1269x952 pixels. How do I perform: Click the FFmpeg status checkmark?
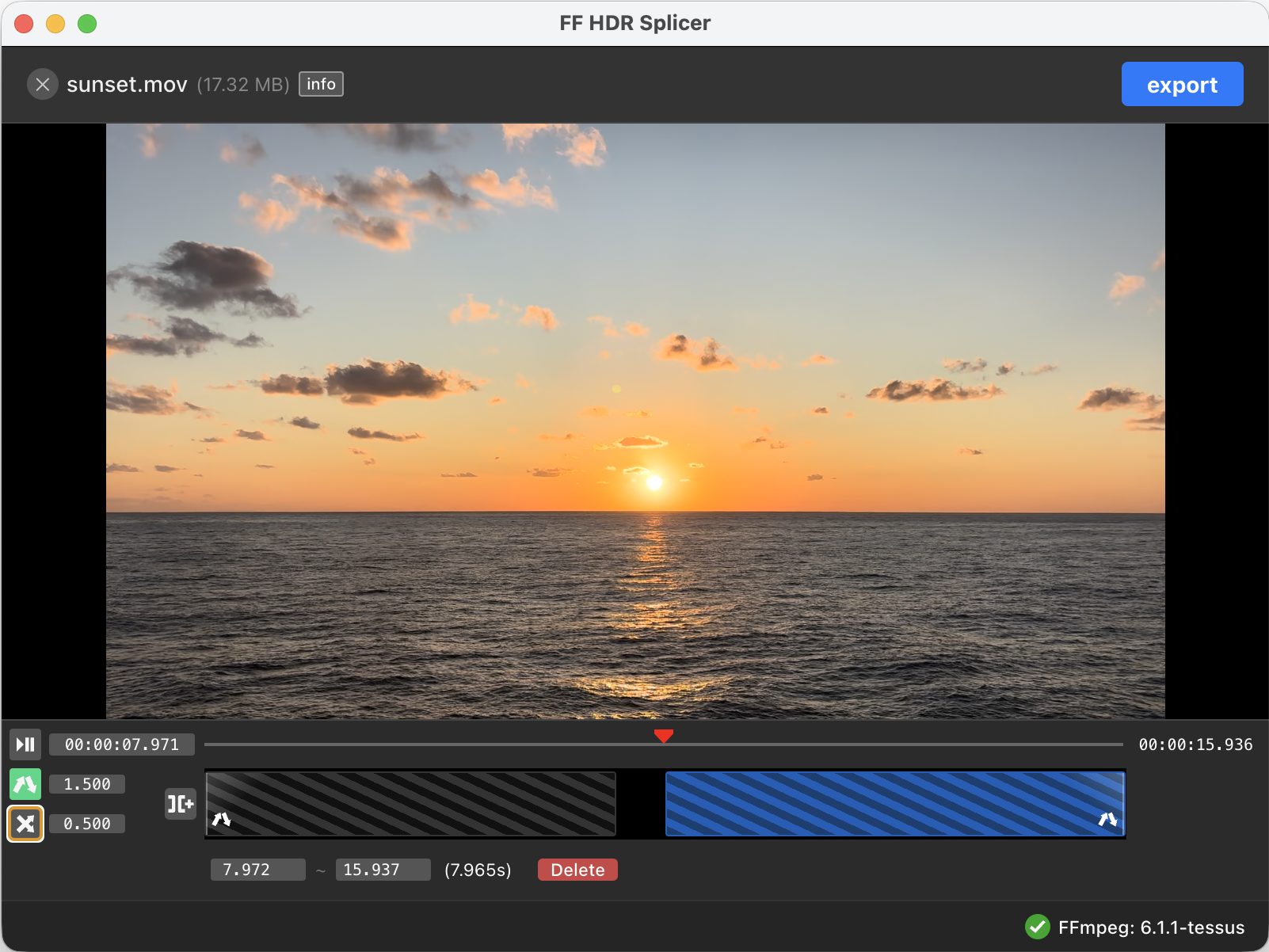(x=1038, y=927)
